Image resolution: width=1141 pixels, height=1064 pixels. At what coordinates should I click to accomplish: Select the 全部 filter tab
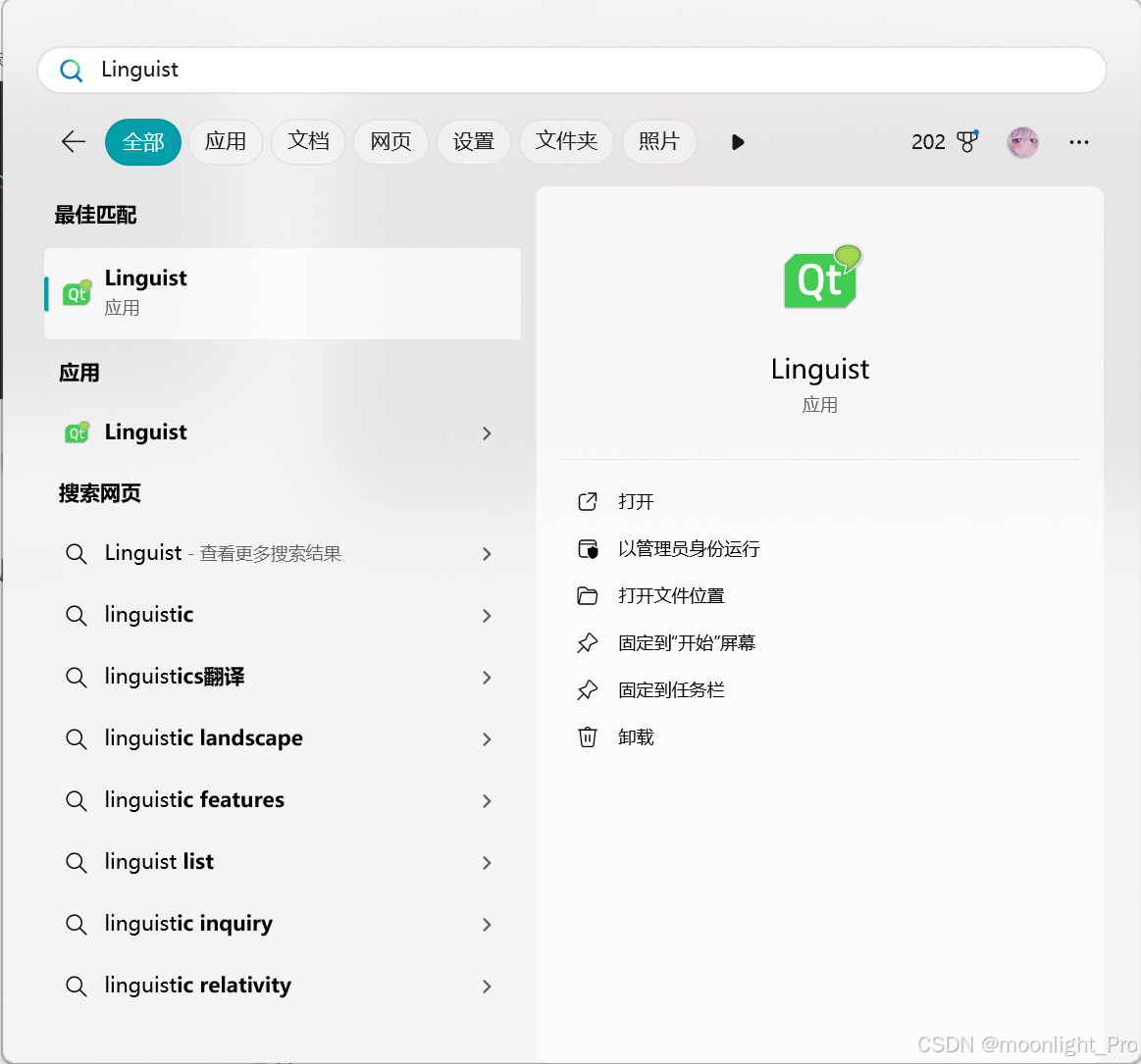[143, 142]
